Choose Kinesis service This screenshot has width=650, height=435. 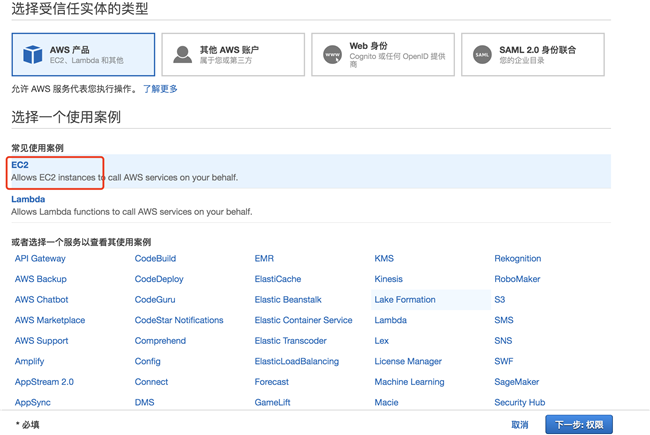click(388, 279)
